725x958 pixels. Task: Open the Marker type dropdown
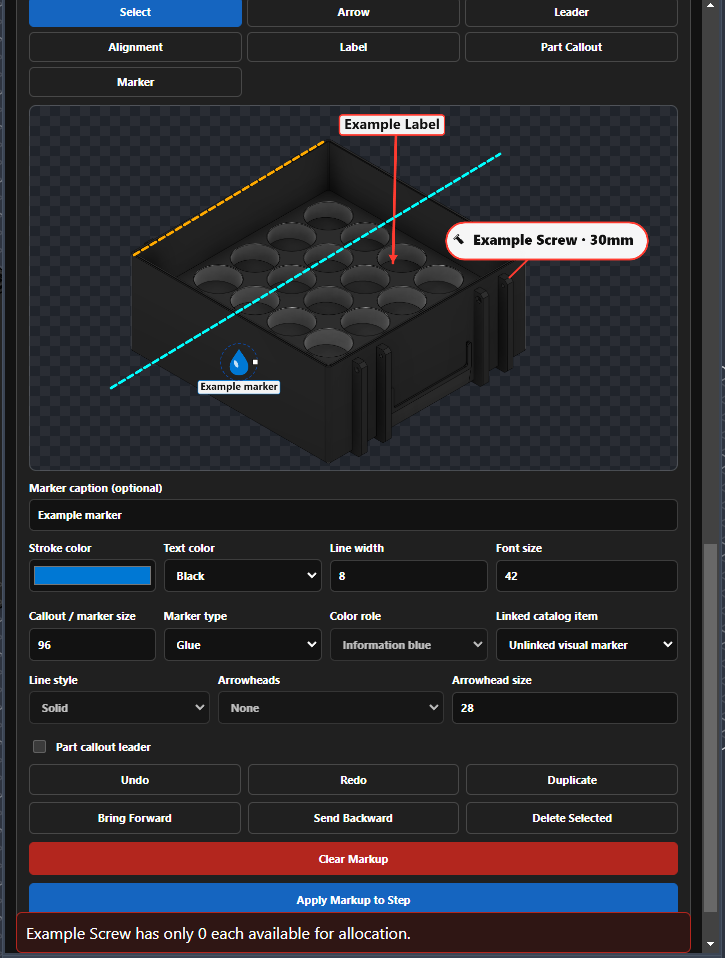click(243, 645)
